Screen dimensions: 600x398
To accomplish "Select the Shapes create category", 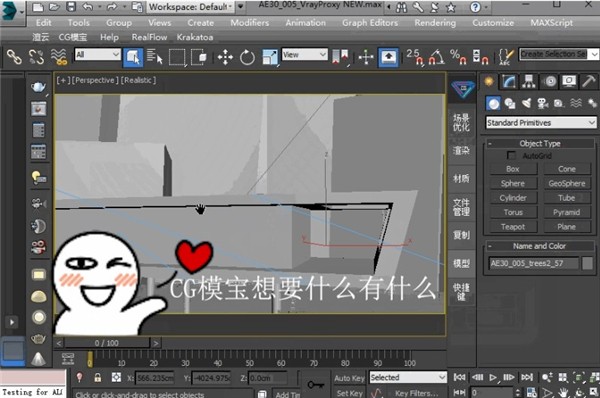I will tap(510, 103).
